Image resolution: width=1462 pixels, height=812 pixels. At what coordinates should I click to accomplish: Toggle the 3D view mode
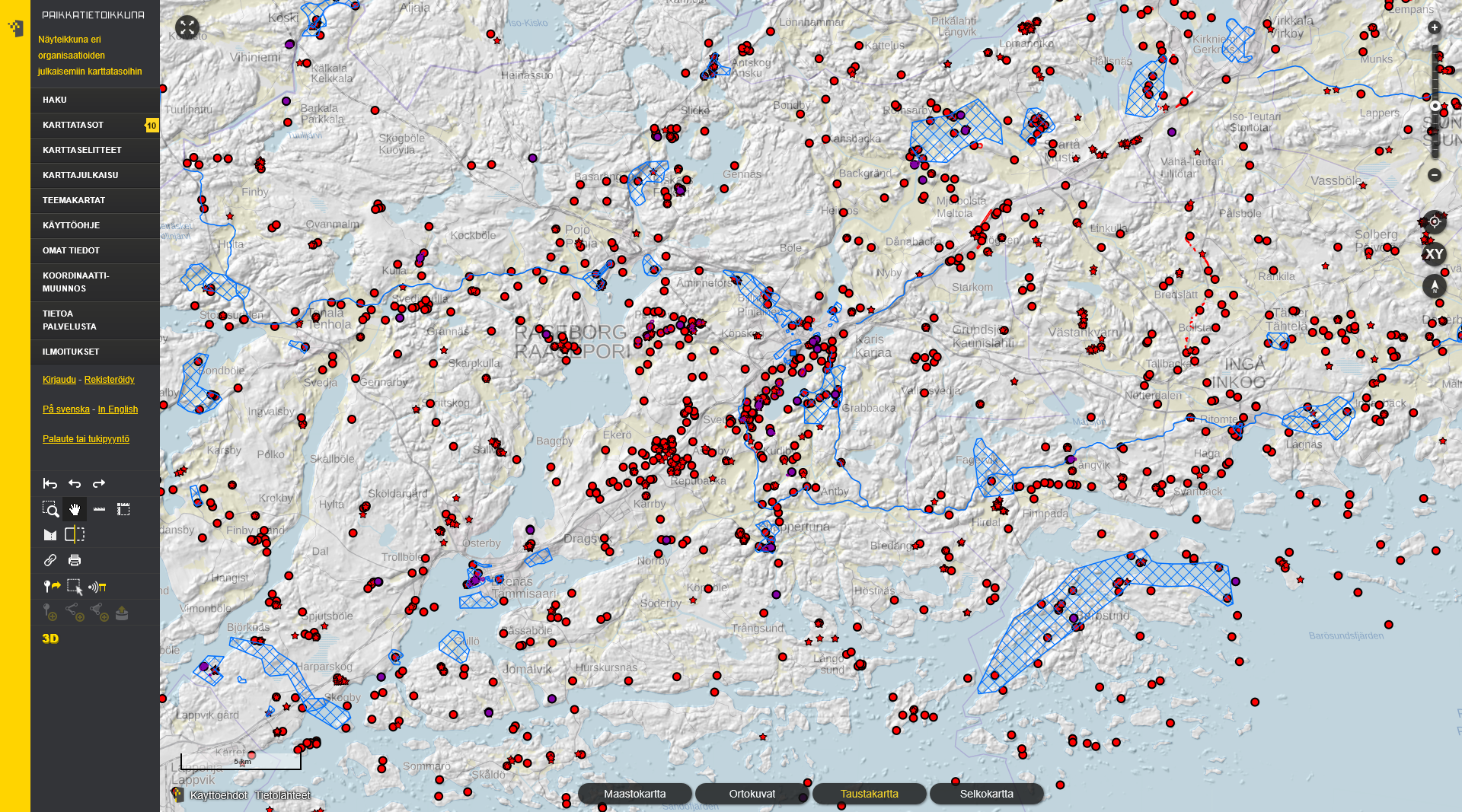point(50,638)
